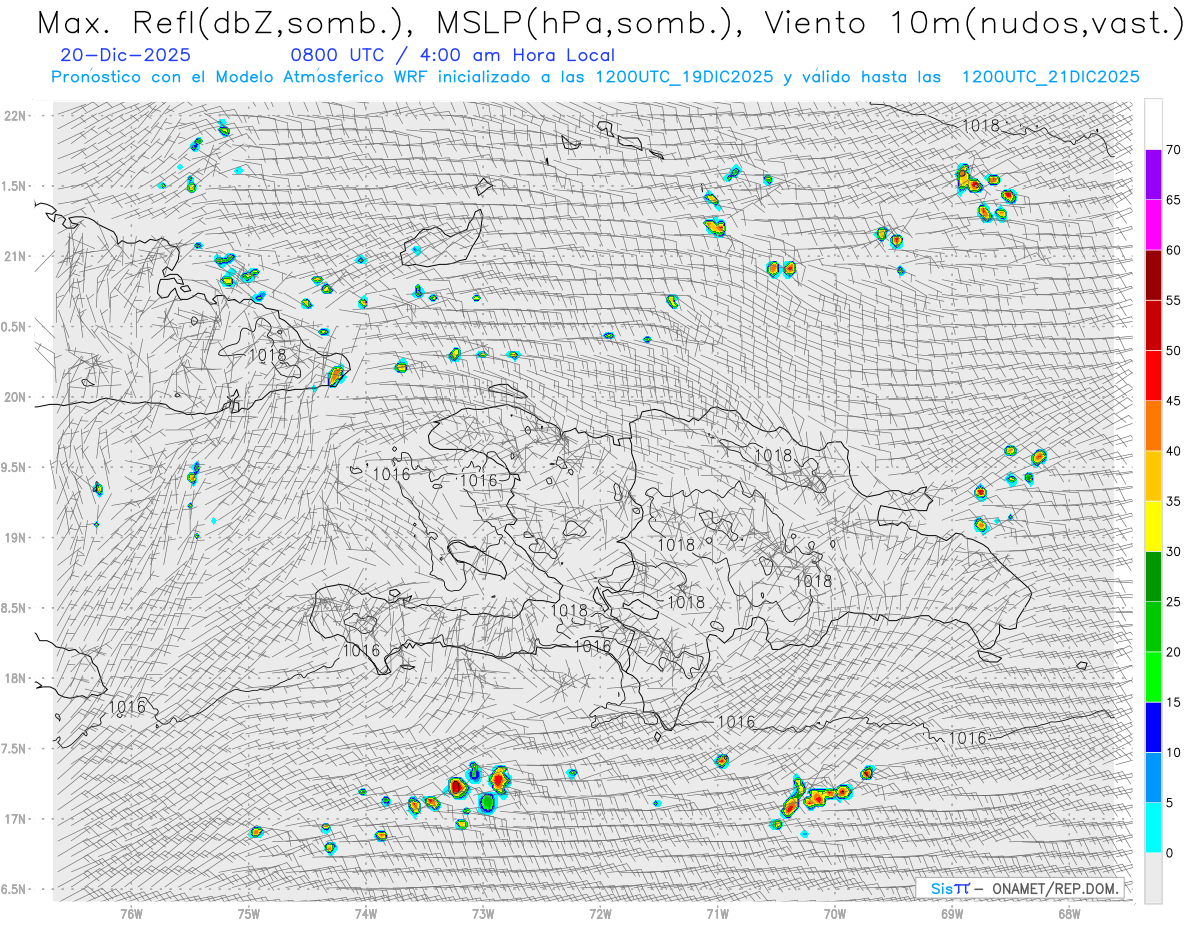The image size is (1200, 927).
Task: Click the colorbar value "45"
Action: click(1174, 401)
